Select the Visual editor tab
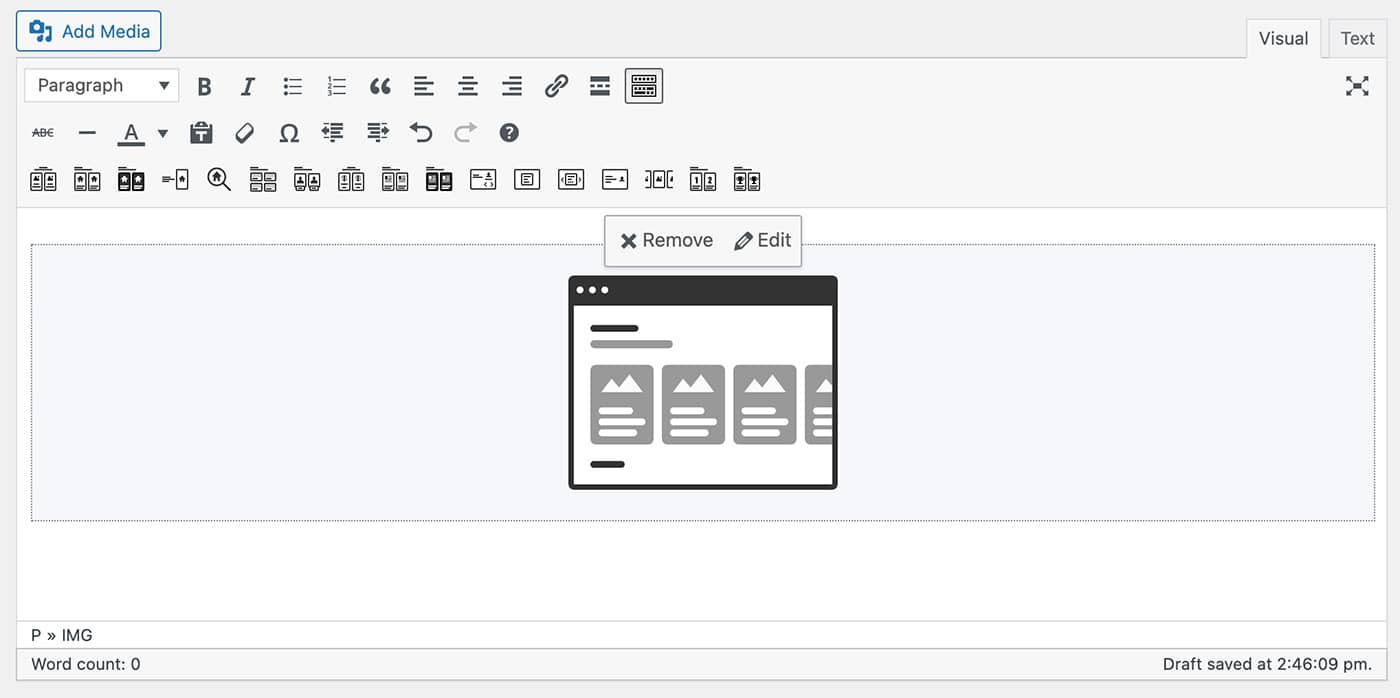1400x698 pixels. [1283, 39]
